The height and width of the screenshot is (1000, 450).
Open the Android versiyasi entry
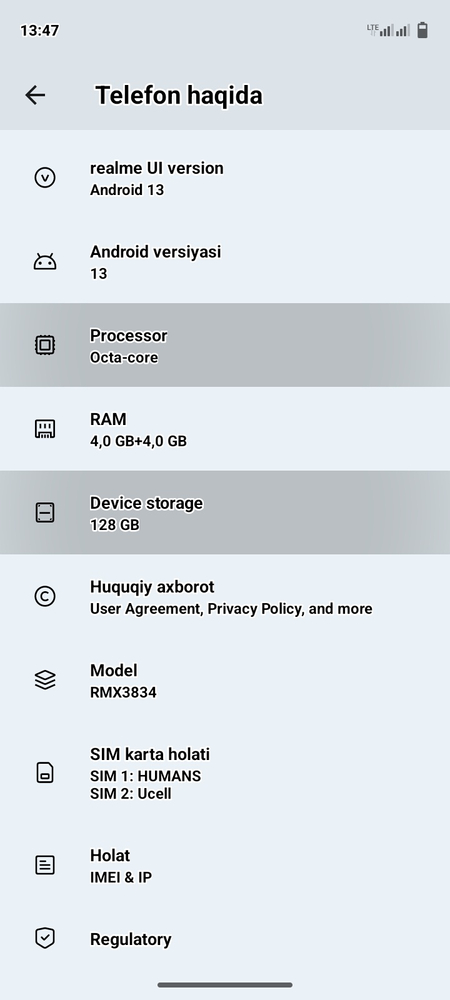(225, 261)
